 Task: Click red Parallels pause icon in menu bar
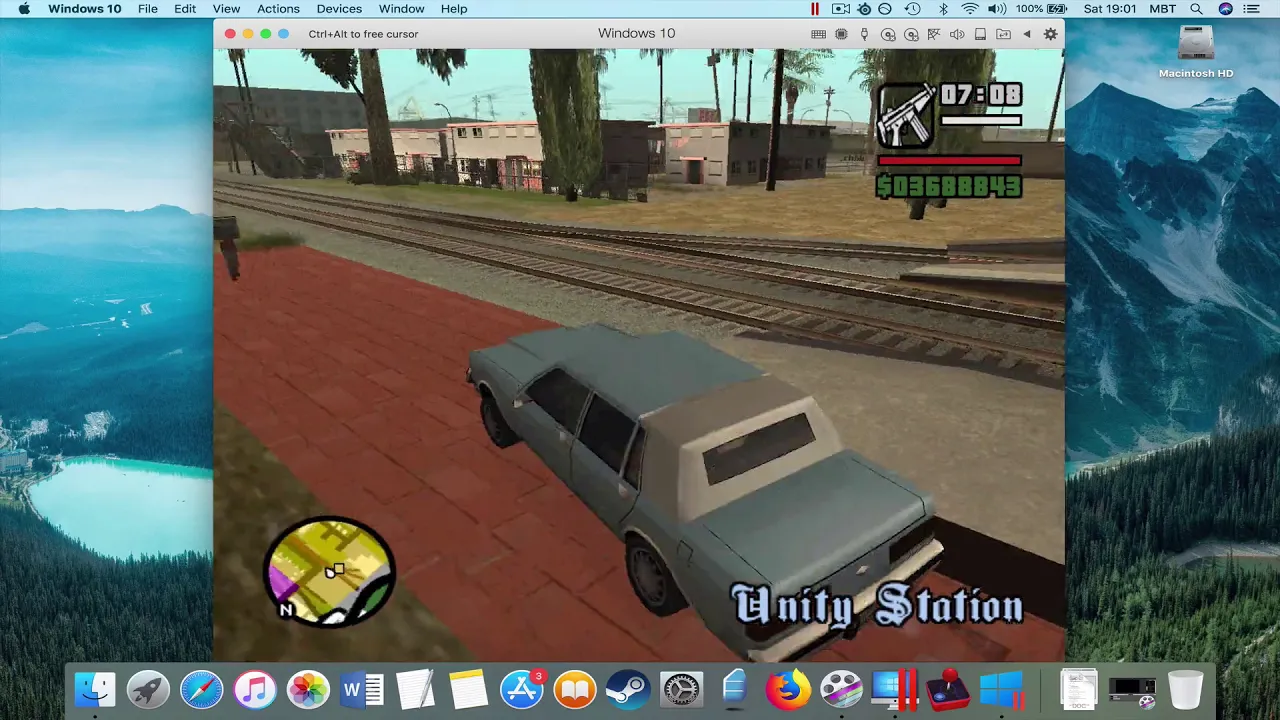point(815,9)
